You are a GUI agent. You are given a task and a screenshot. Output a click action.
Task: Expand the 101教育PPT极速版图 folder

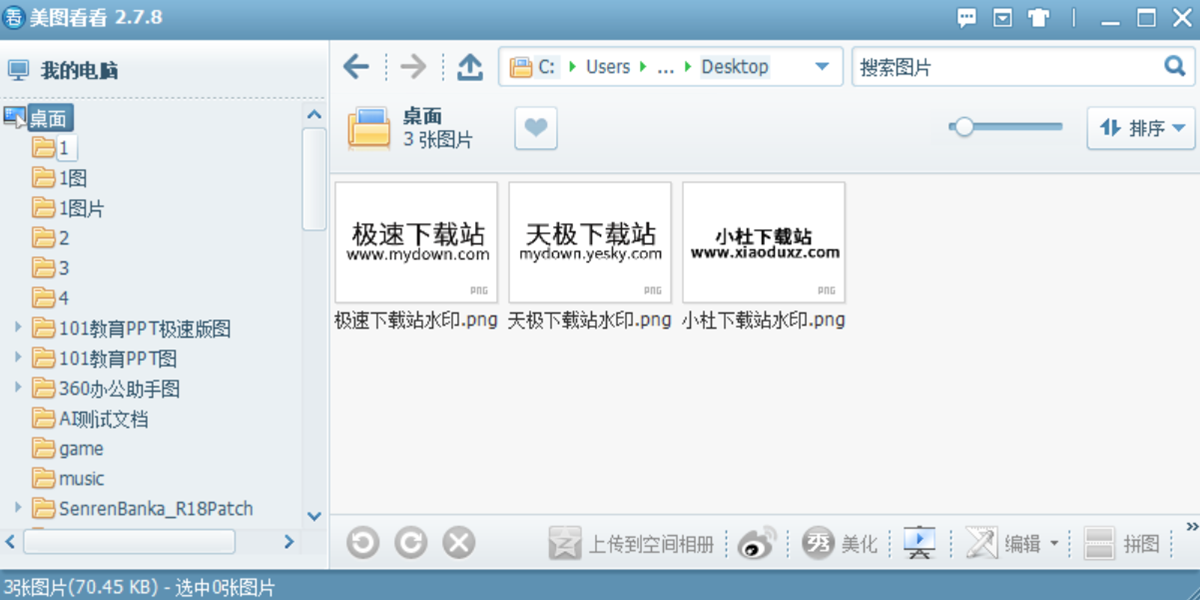17,328
